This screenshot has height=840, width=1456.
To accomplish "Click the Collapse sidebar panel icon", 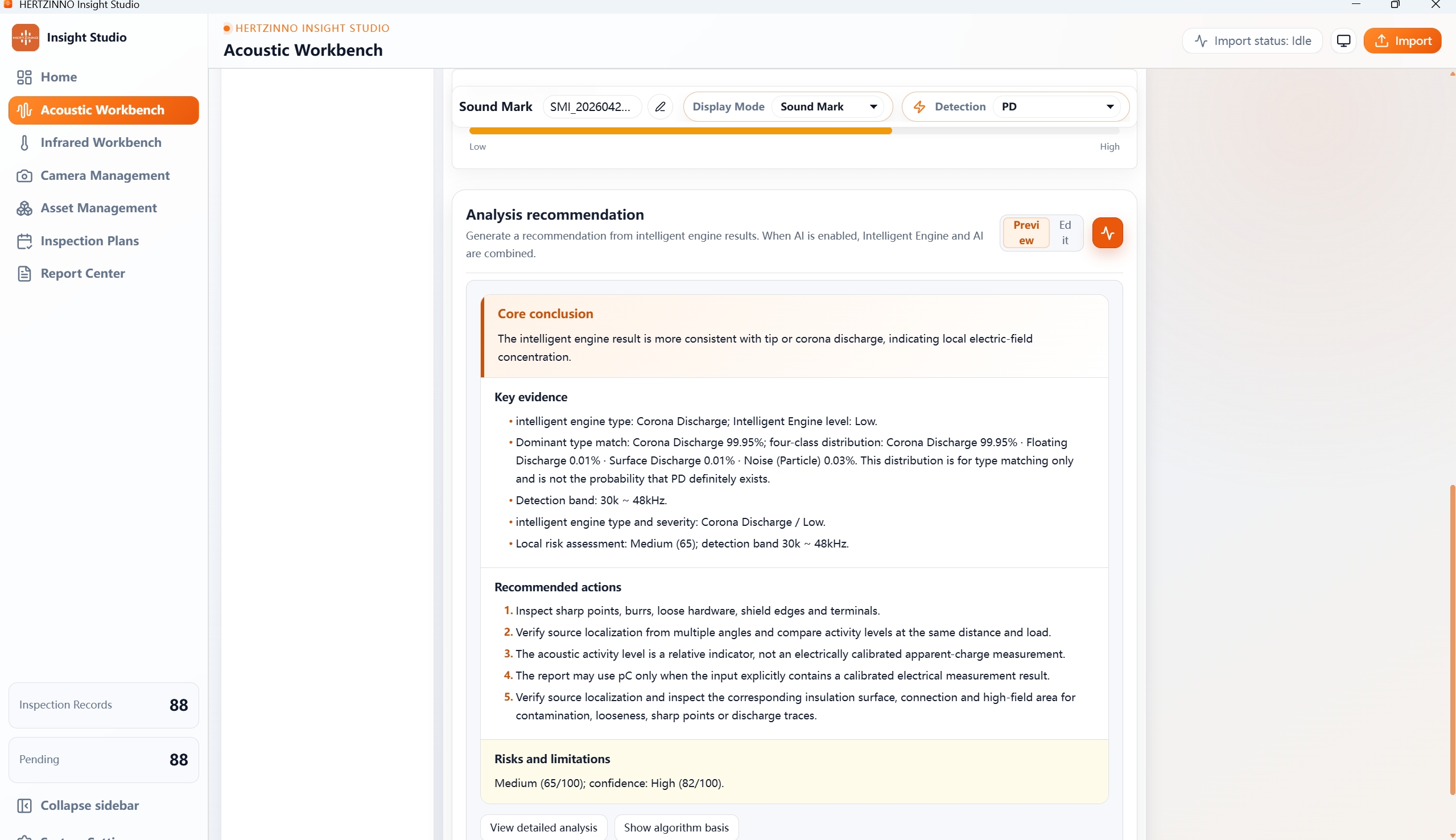I will [24, 805].
